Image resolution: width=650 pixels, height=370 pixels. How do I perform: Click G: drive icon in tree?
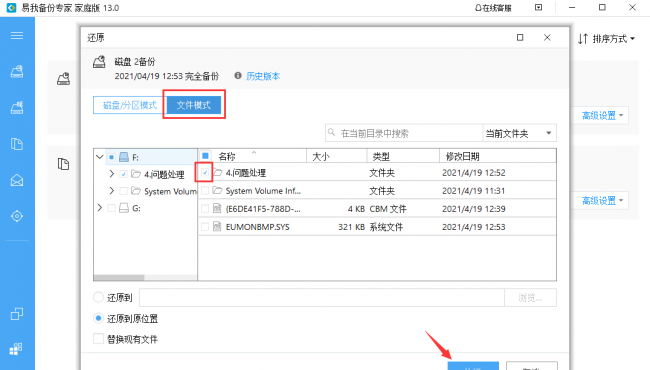pyautogui.click(x=124, y=208)
